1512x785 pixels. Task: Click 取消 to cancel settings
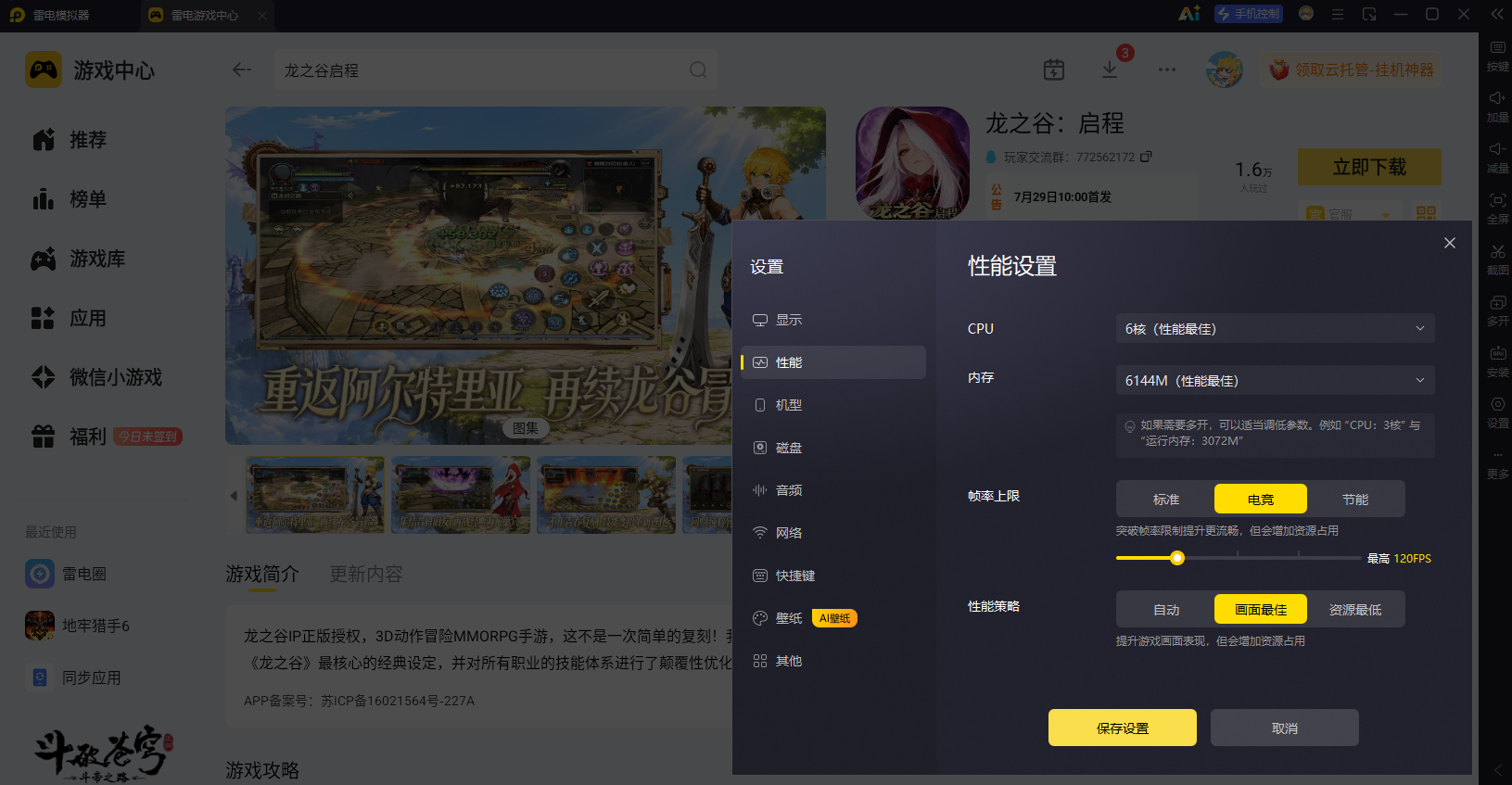click(1285, 728)
